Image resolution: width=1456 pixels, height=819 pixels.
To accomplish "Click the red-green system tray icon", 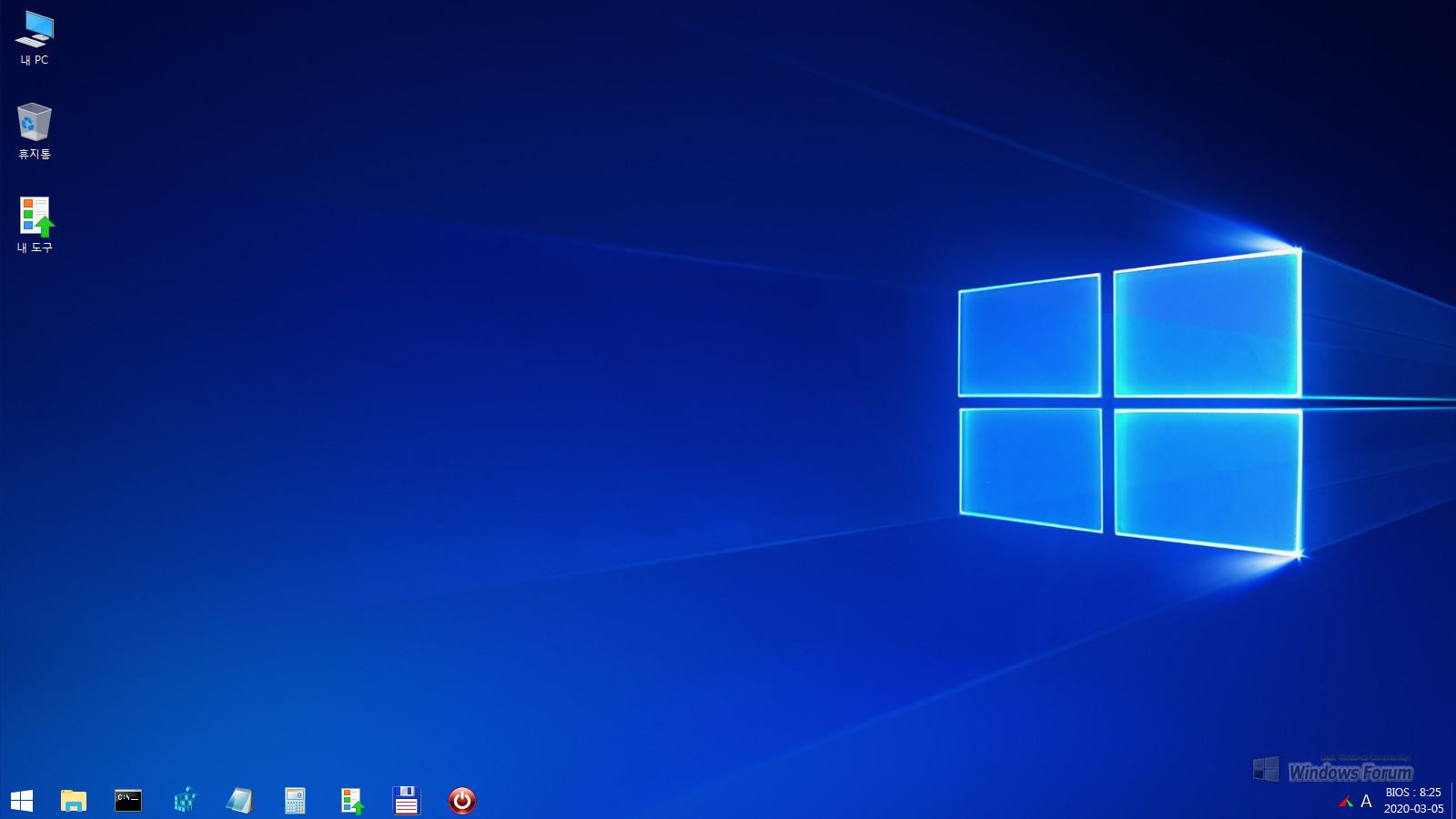I will tap(1346, 802).
